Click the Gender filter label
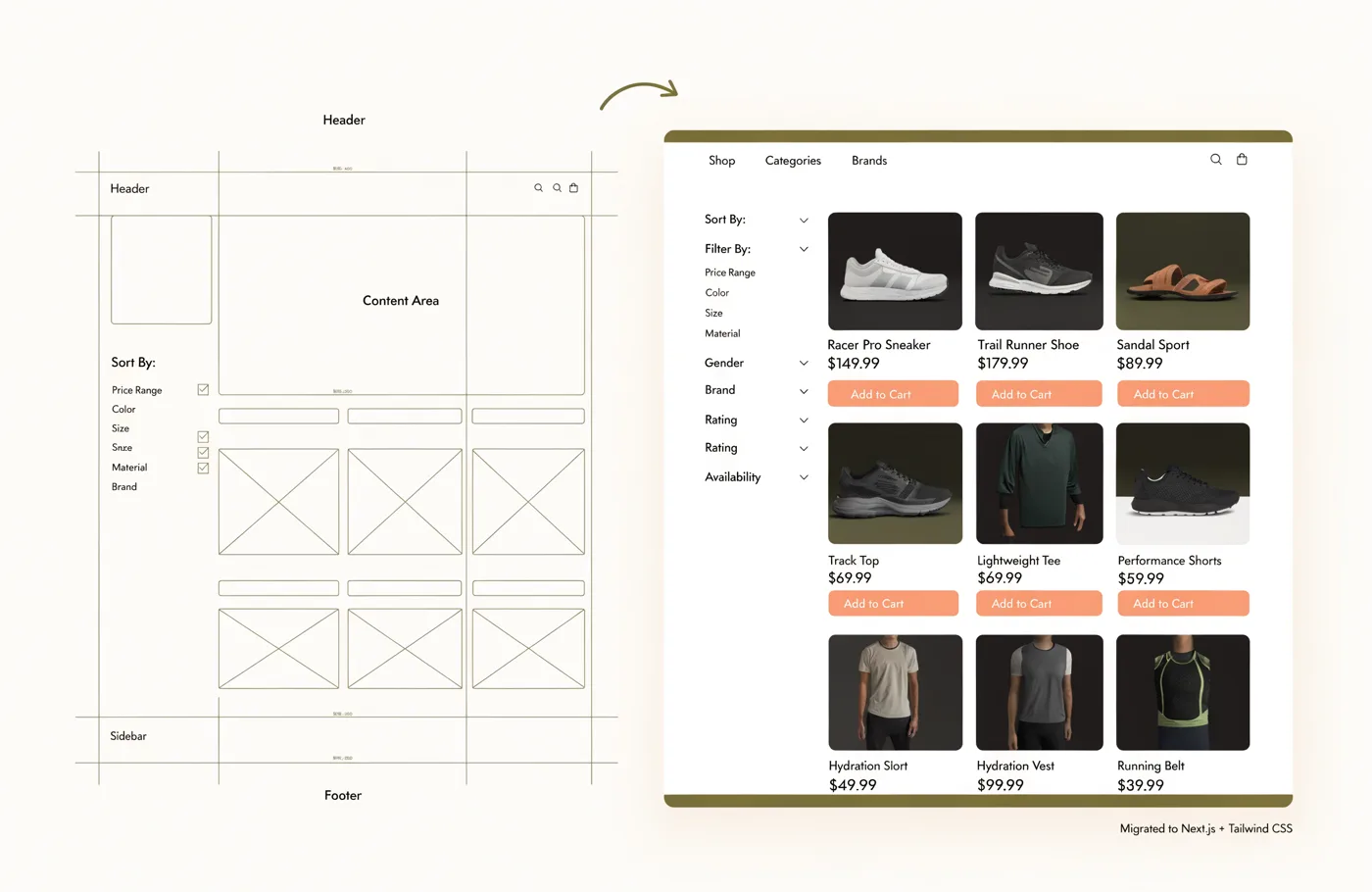This screenshot has height=892, width=1372. coord(724,363)
